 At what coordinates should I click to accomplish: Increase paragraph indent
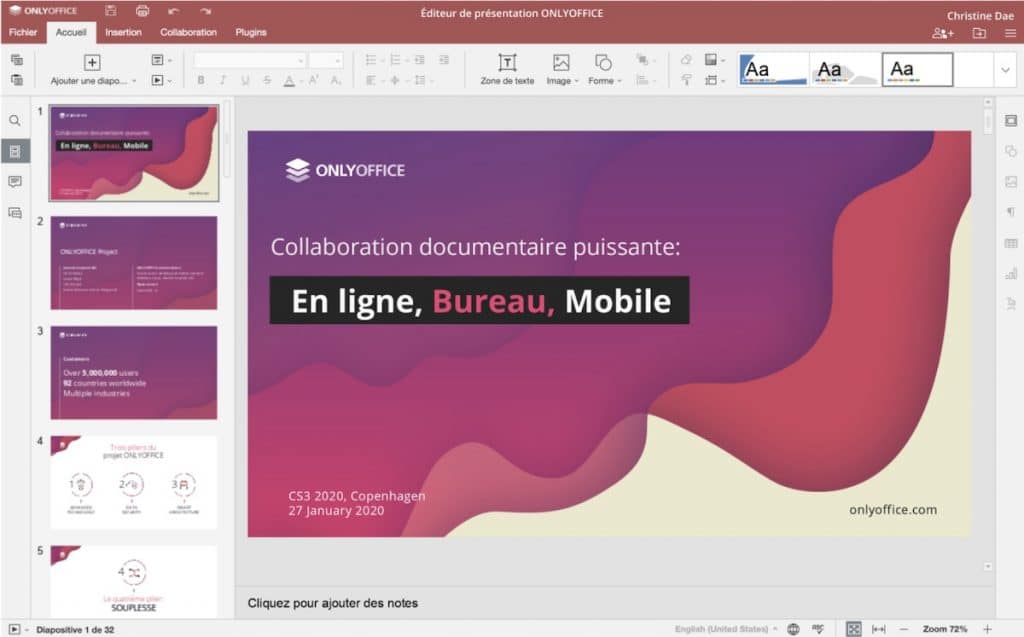[x=444, y=60]
